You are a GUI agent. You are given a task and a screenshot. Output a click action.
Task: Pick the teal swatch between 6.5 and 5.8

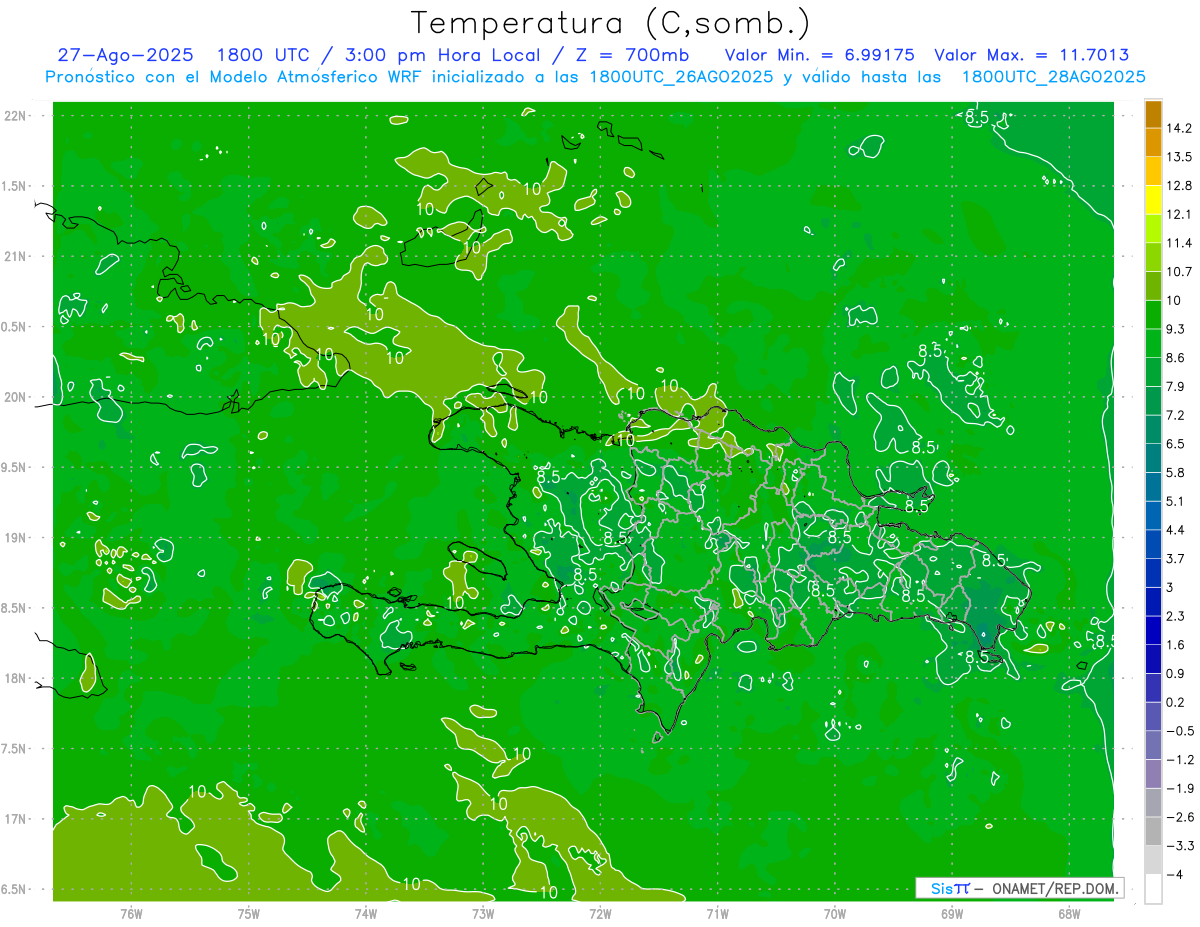click(1153, 458)
